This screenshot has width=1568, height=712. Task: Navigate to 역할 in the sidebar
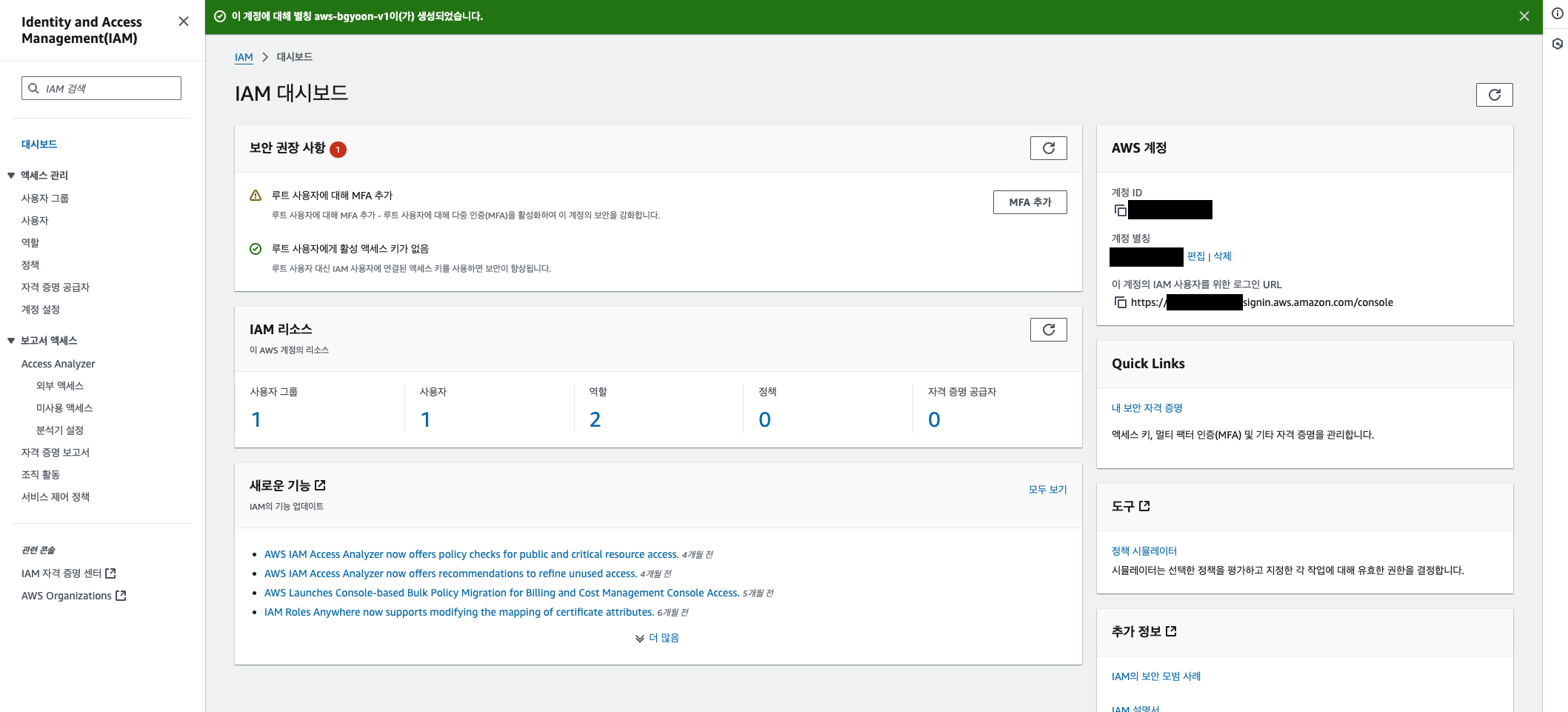point(30,243)
